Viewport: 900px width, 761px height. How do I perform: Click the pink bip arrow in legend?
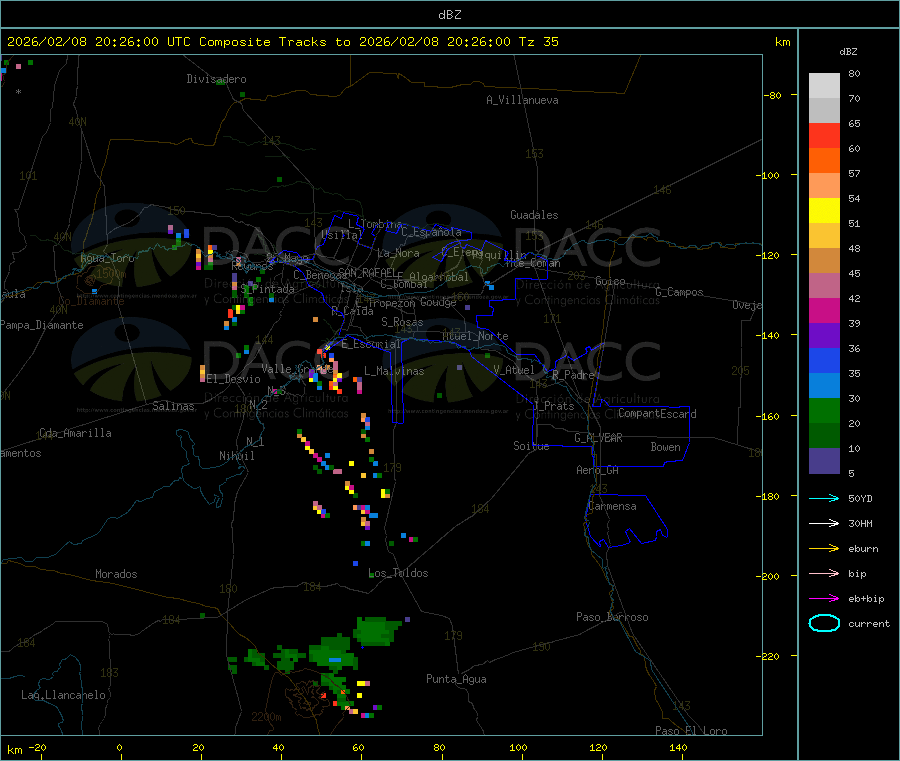click(824, 573)
